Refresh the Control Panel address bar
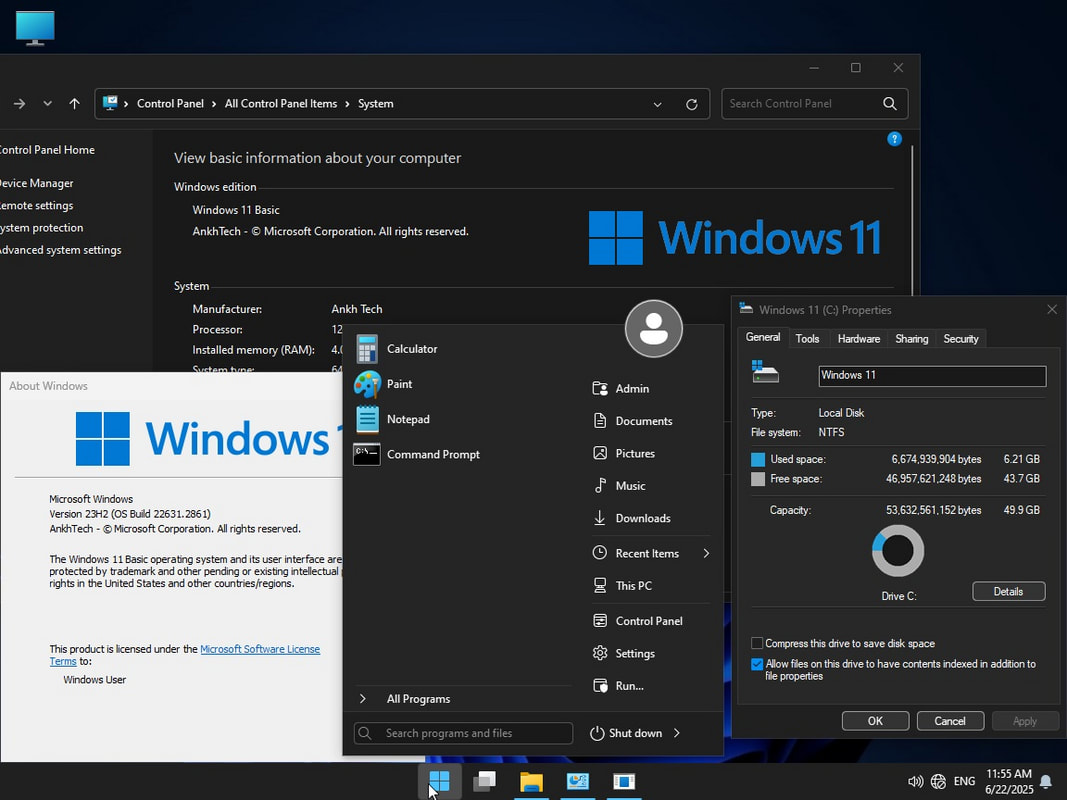This screenshot has height=800, width=1067. [x=691, y=104]
